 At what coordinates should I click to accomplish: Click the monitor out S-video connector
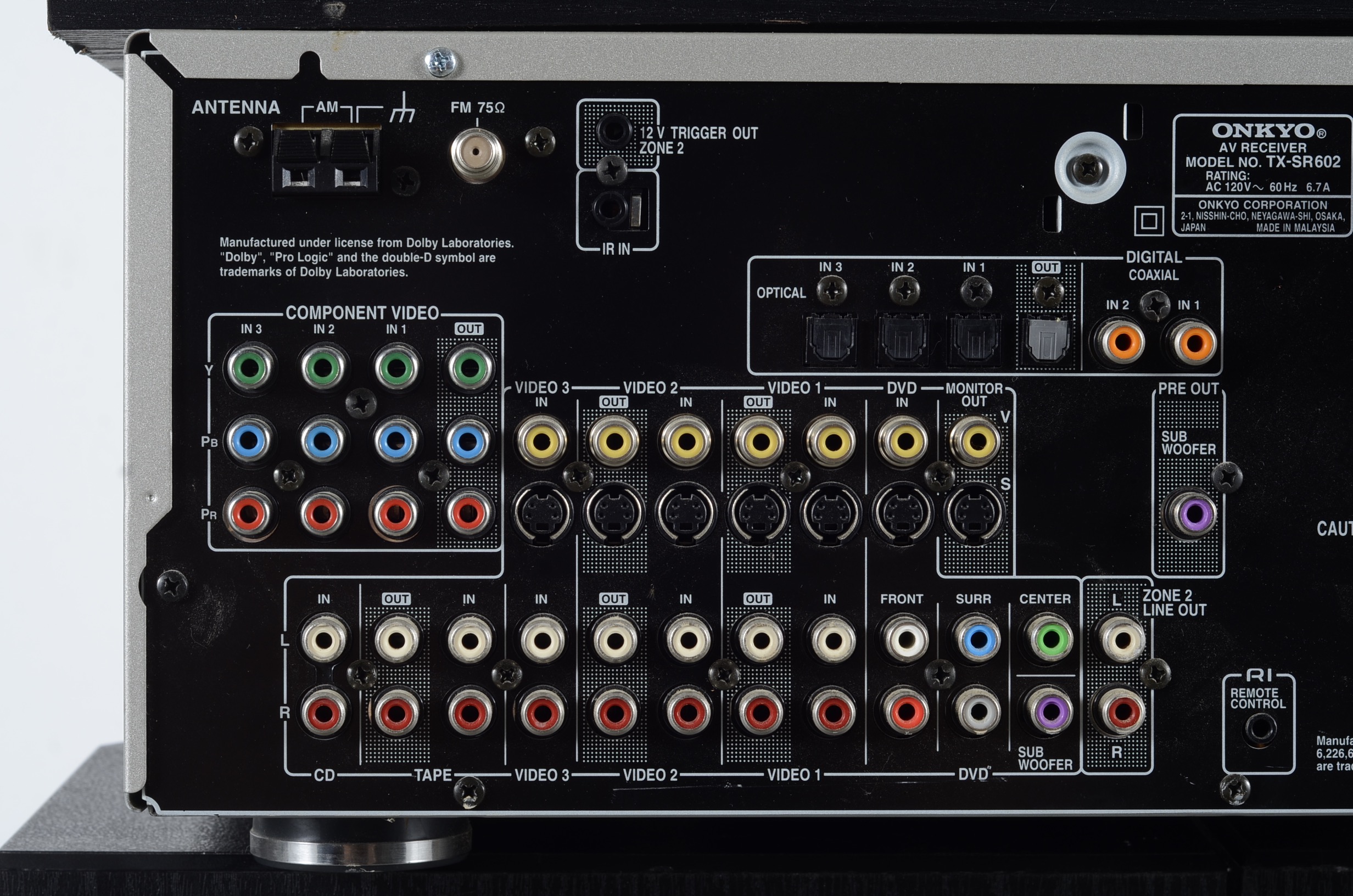pyautogui.click(x=974, y=513)
